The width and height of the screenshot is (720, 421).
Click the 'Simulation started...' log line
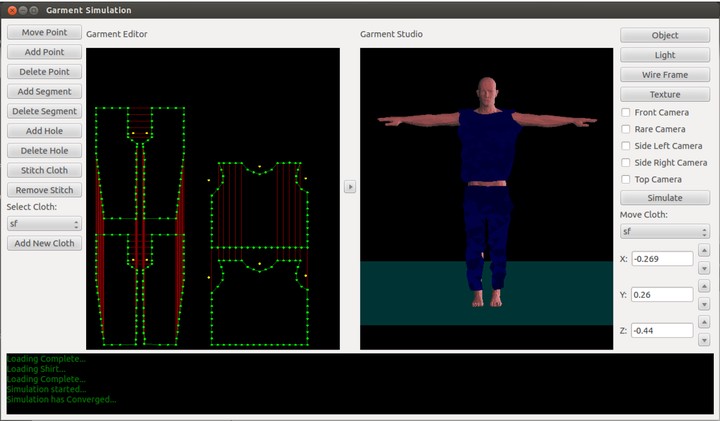click(x=46, y=389)
